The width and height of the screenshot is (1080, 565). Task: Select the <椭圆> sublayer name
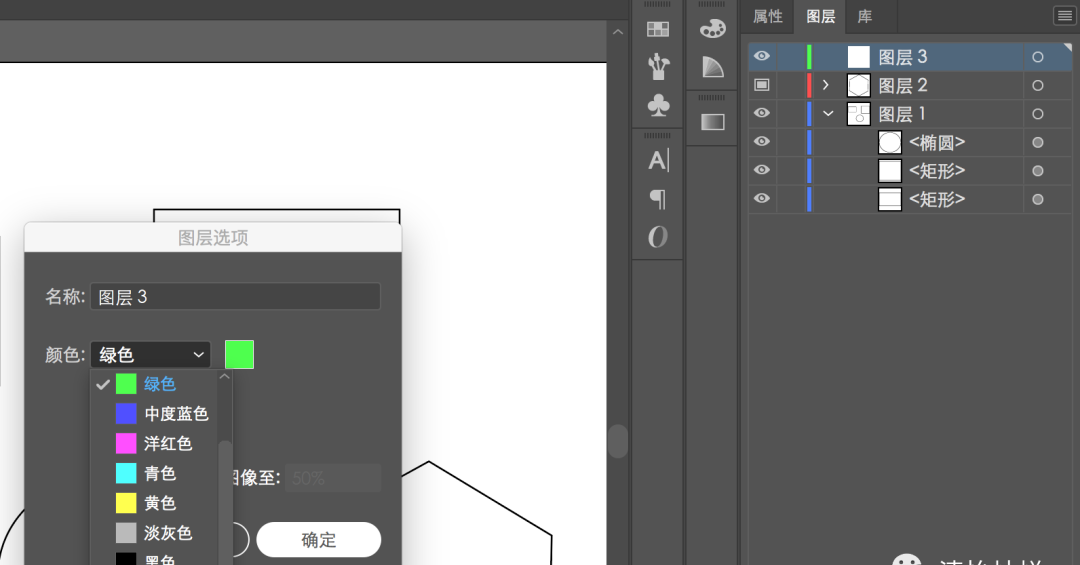click(x=937, y=143)
